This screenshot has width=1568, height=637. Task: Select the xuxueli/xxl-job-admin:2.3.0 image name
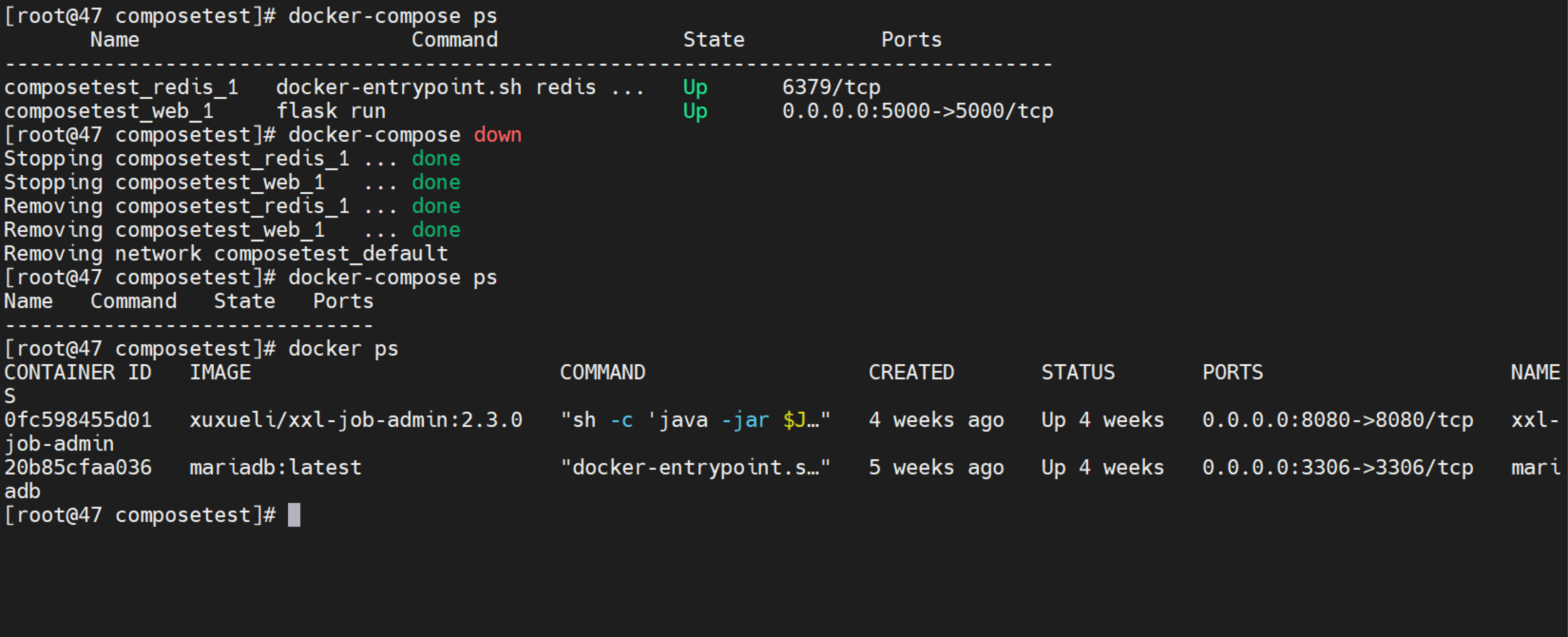tap(355, 420)
